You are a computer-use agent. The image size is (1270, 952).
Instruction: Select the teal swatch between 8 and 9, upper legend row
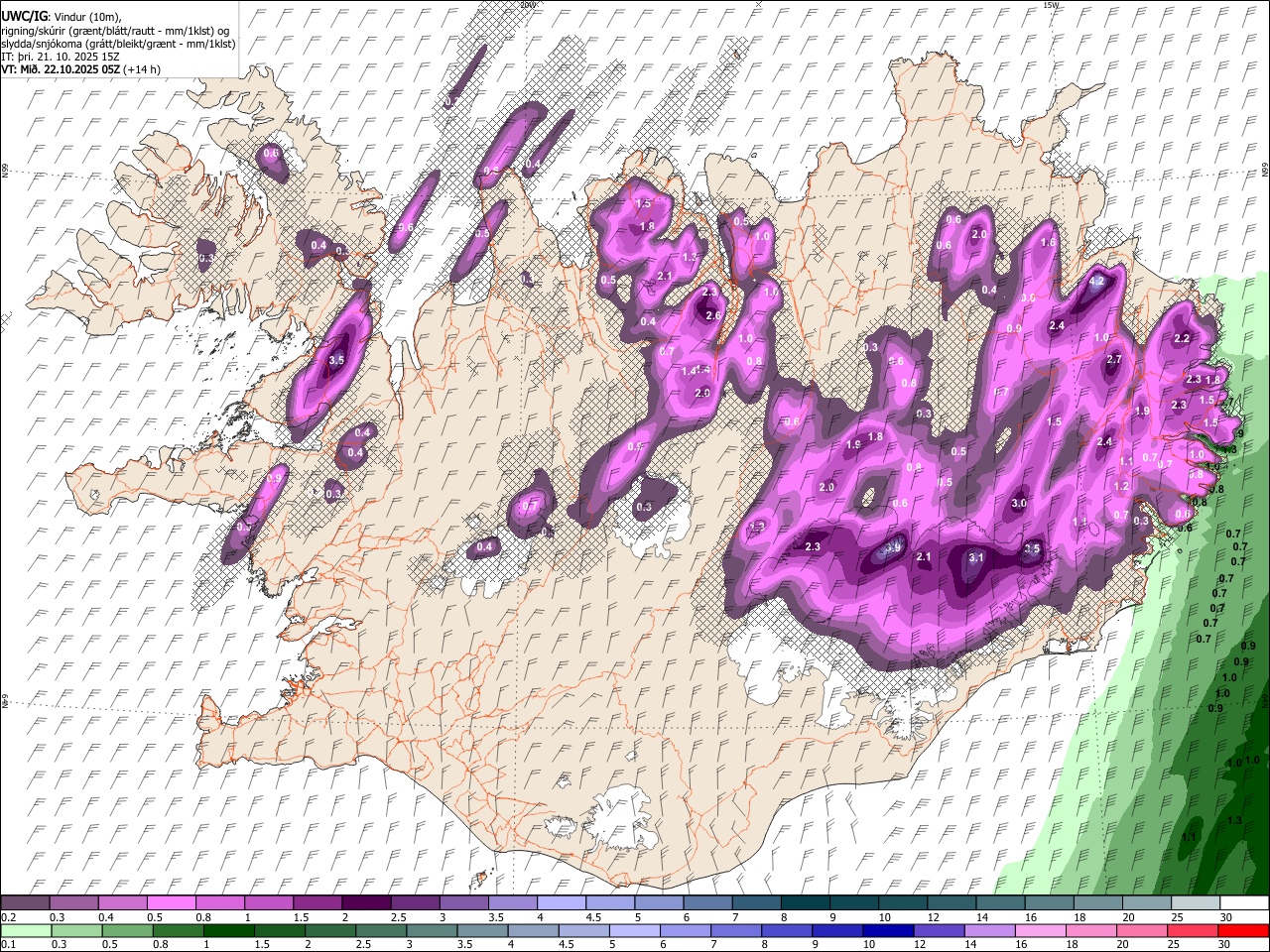pos(804,903)
